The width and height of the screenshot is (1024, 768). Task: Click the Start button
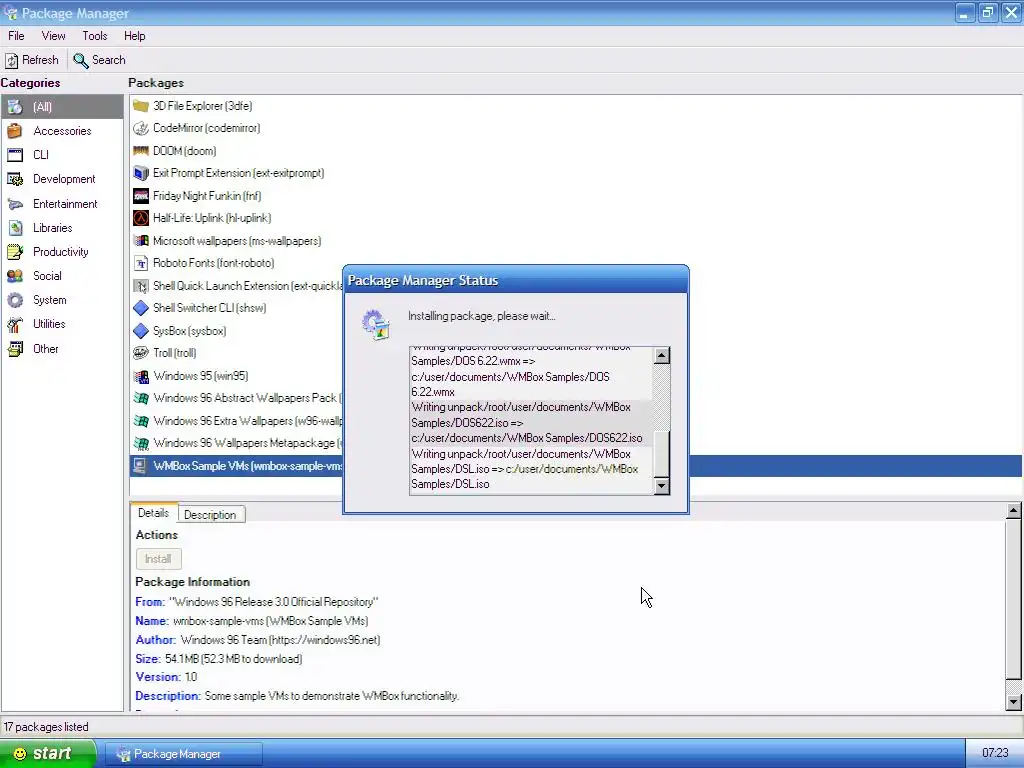pos(47,754)
